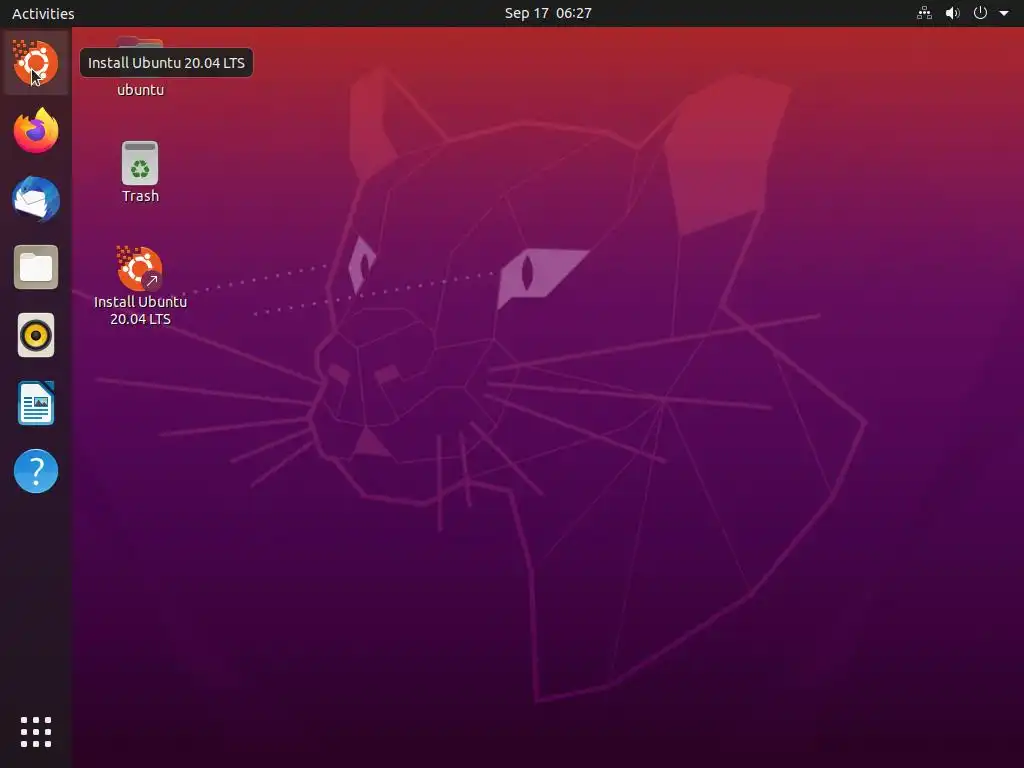Launch Install Ubuntu 20.04 LTS from the dock

click(36, 63)
